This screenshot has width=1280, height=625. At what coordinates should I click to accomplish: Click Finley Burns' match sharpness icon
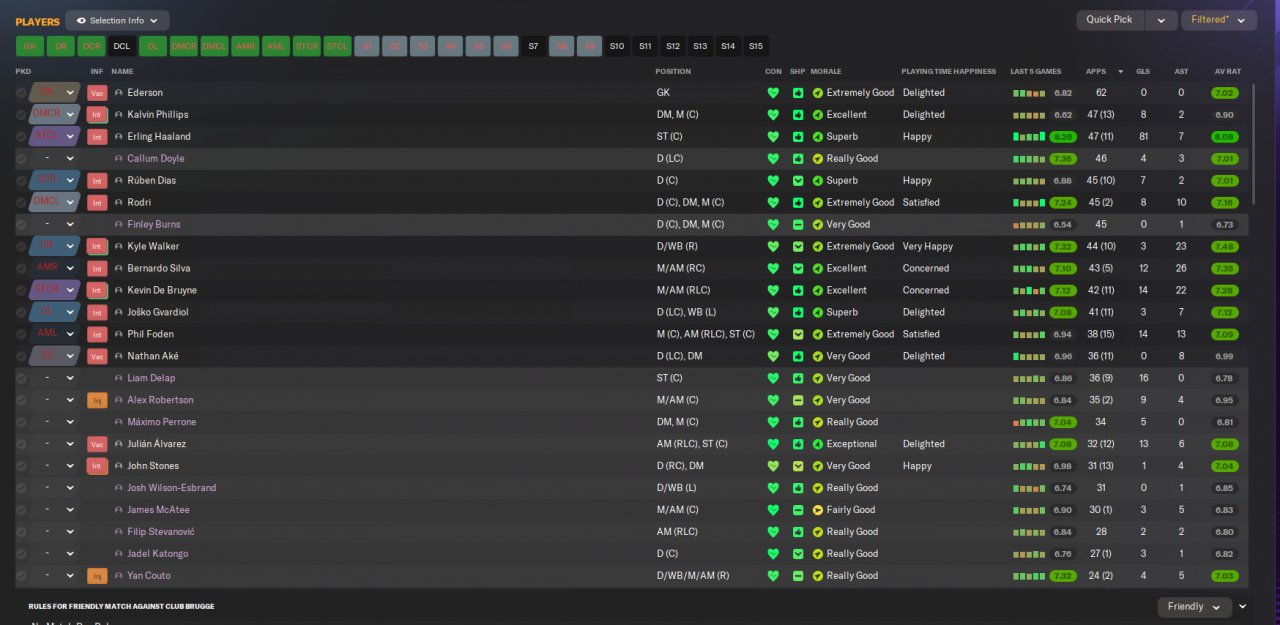point(798,225)
